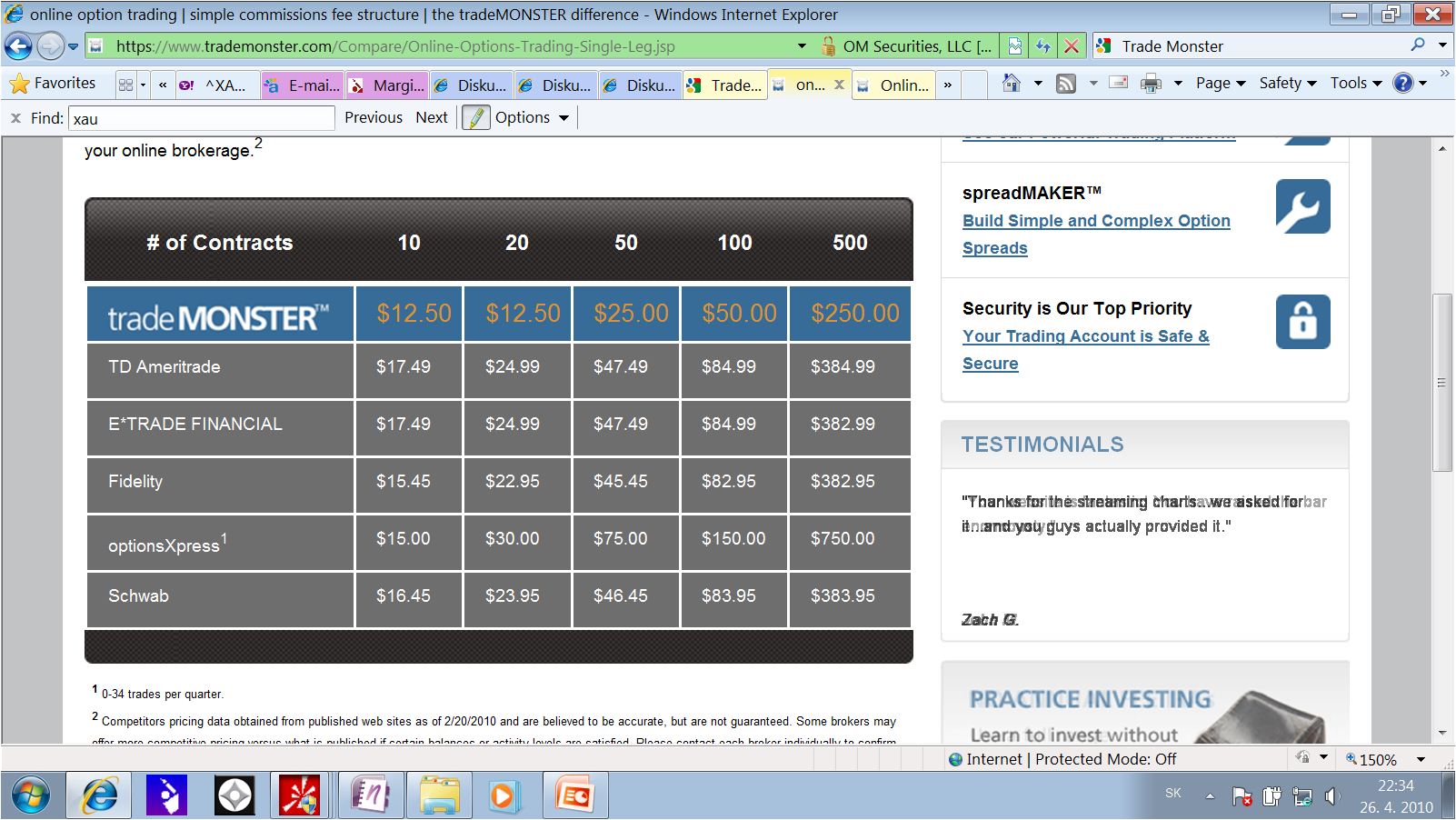1456x820 pixels.
Task: Click the vertical page scrollbar thumb
Action: (1441, 383)
